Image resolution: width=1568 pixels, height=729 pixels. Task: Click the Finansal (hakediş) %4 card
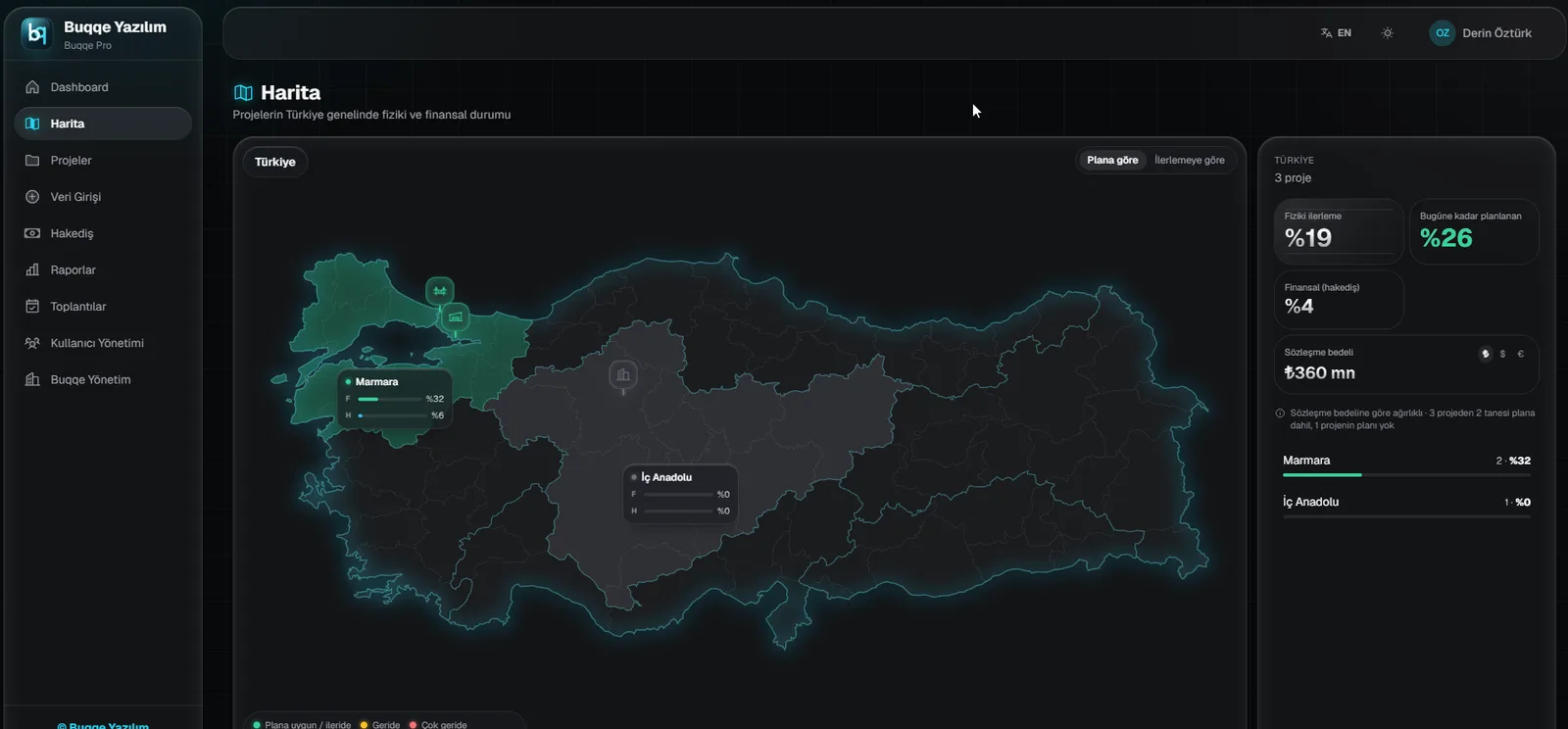pos(1339,299)
